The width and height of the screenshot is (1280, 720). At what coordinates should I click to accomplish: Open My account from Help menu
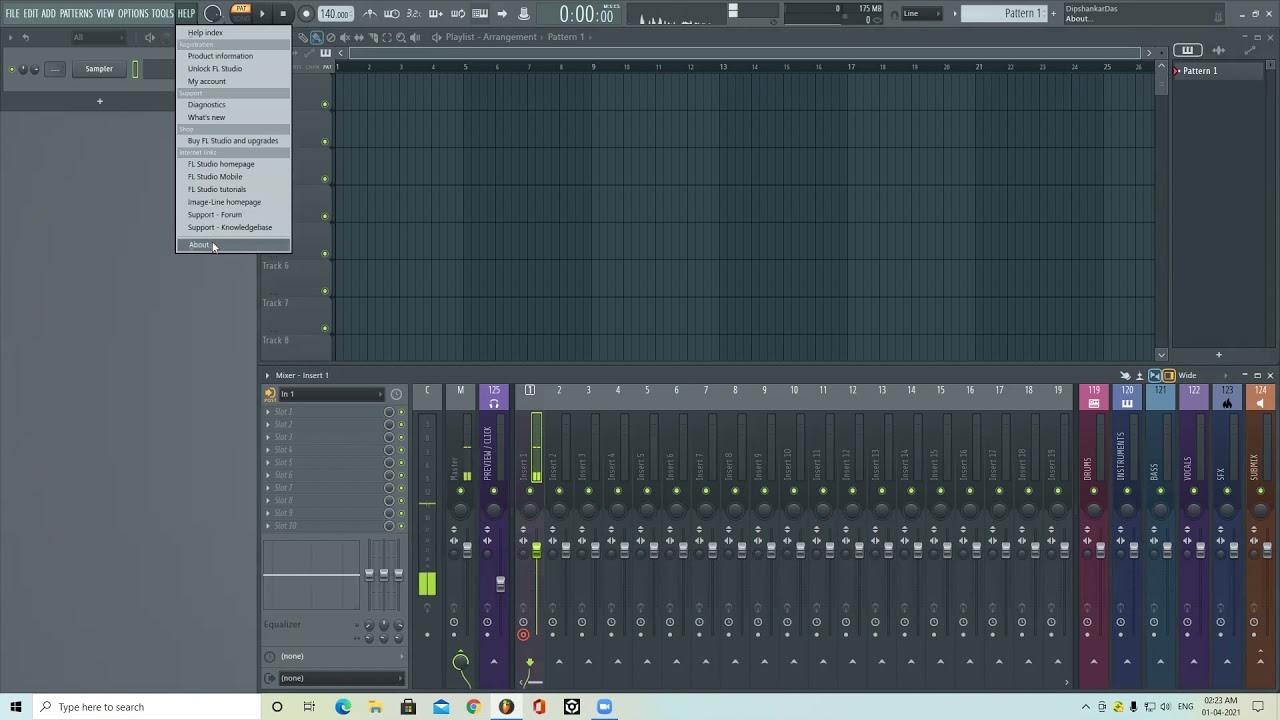pyautogui.click(x=233, y=81)
